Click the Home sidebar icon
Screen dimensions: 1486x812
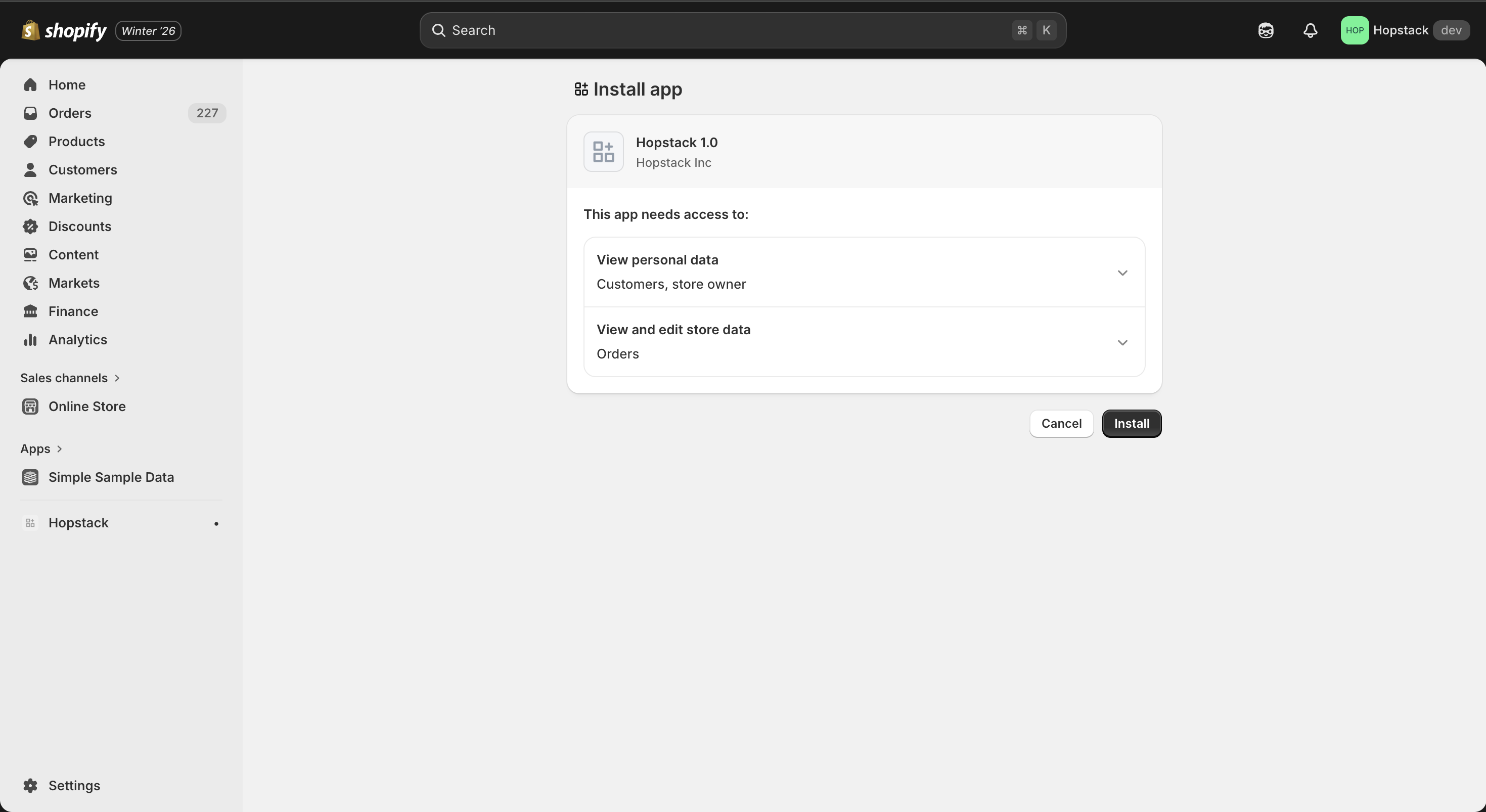(x=30, y=85)
